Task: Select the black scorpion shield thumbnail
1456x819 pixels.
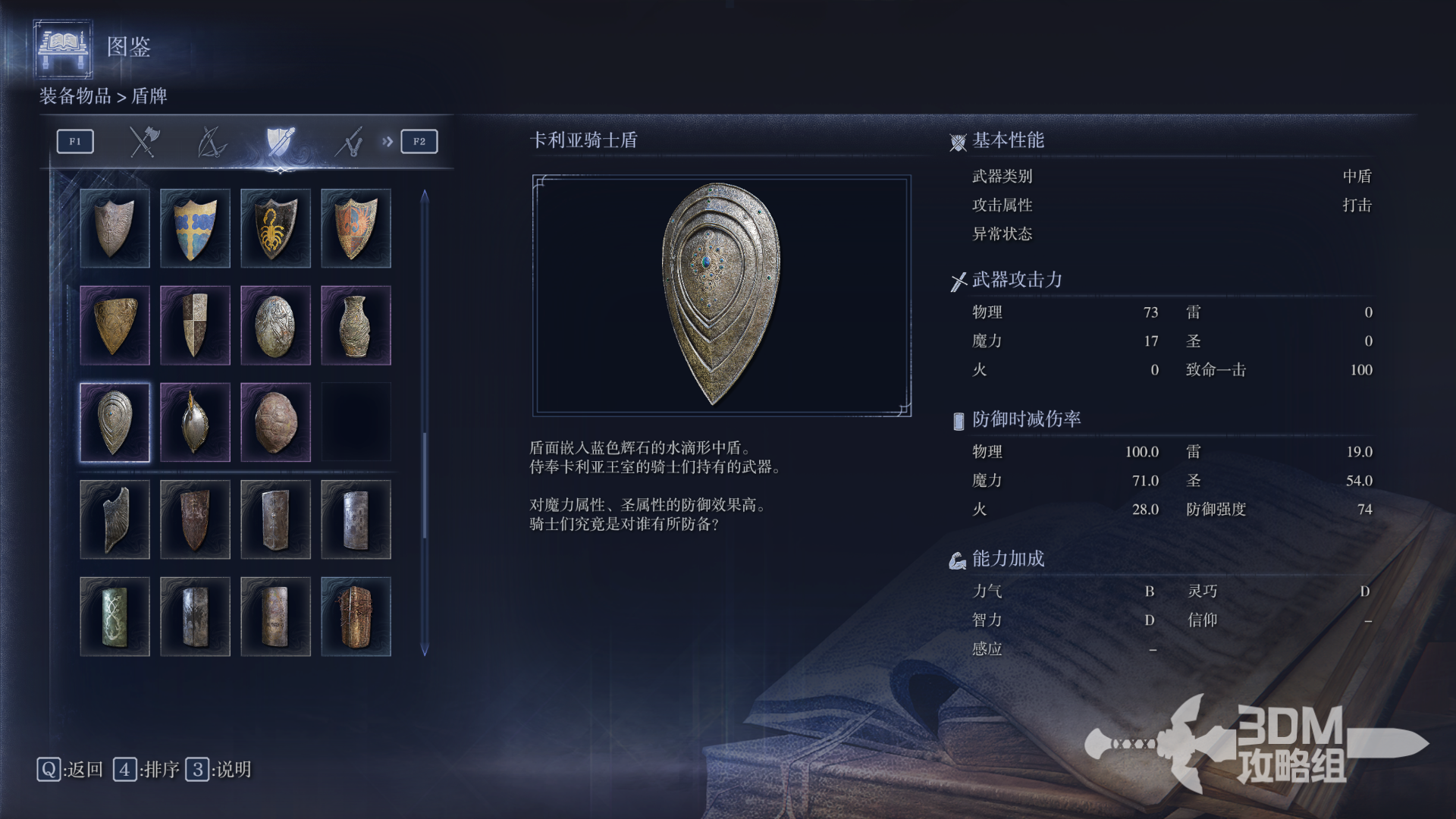Action: 275,228
